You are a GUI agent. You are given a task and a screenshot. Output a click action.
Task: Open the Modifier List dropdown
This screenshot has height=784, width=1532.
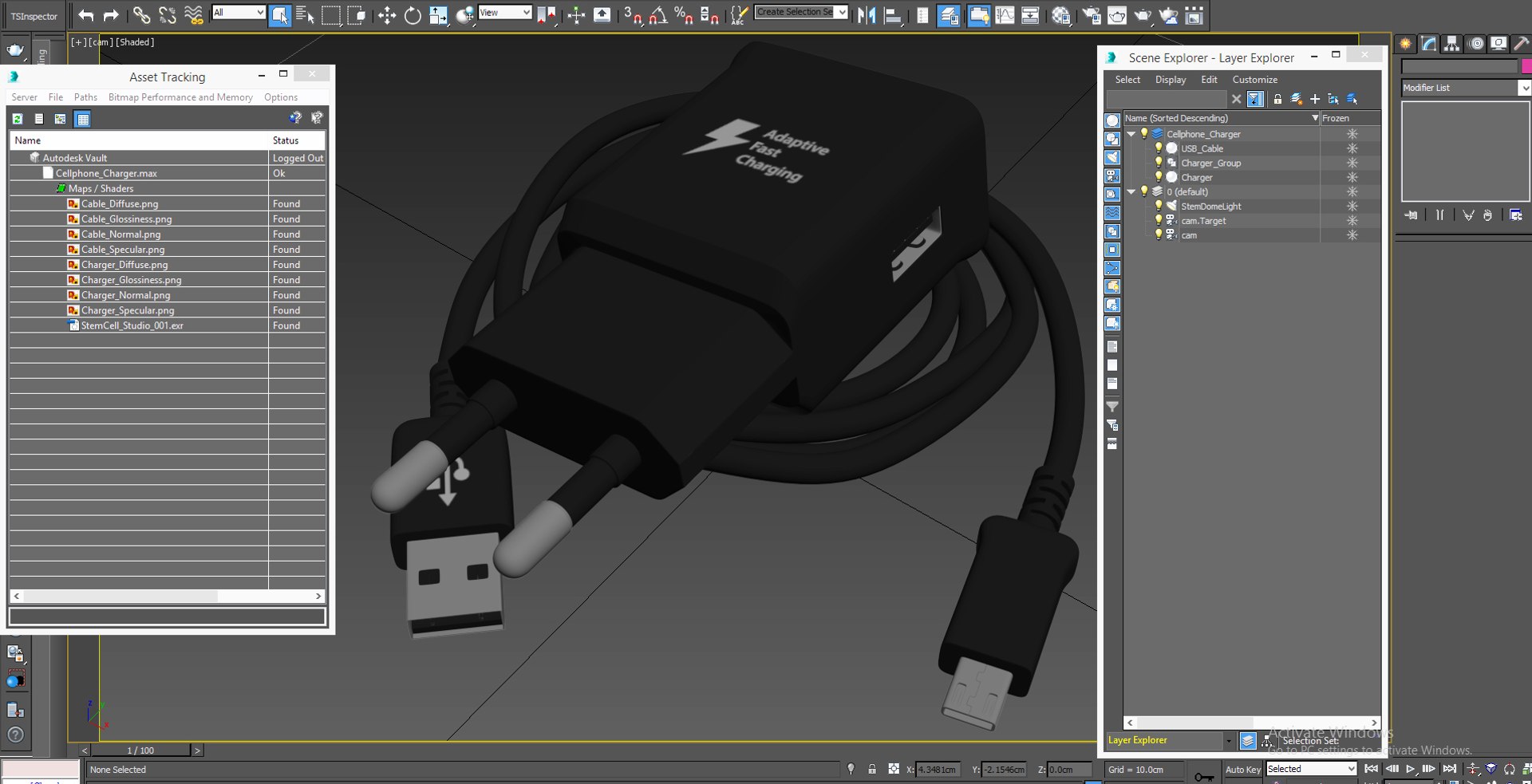[x=1466, y=88]
